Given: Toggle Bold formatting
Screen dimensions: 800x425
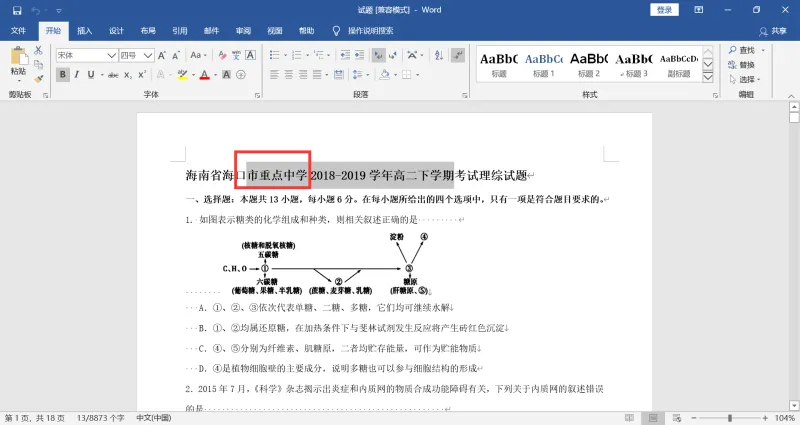Looking at the screenshot, I should pyautogui.click(x=63, y=75).
